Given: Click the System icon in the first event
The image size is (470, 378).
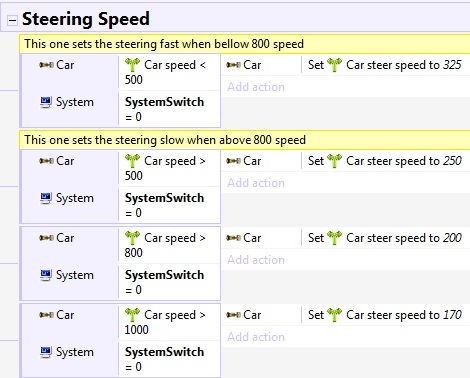Looking at the screenshot, I should point(46,102).
